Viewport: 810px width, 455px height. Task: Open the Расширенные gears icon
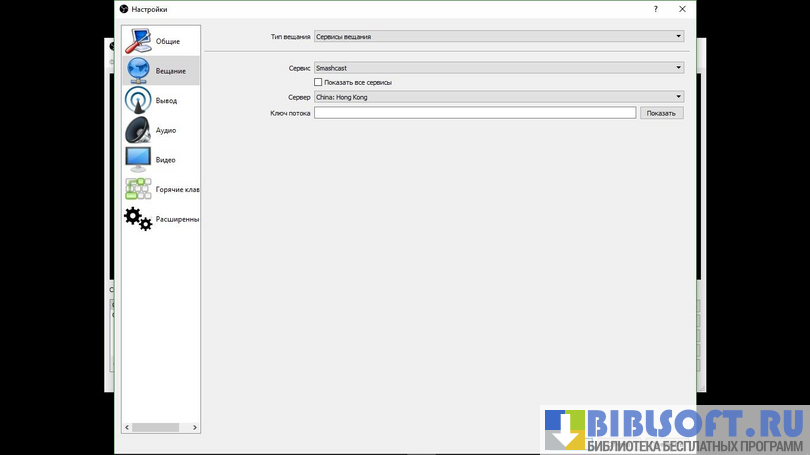138,219
